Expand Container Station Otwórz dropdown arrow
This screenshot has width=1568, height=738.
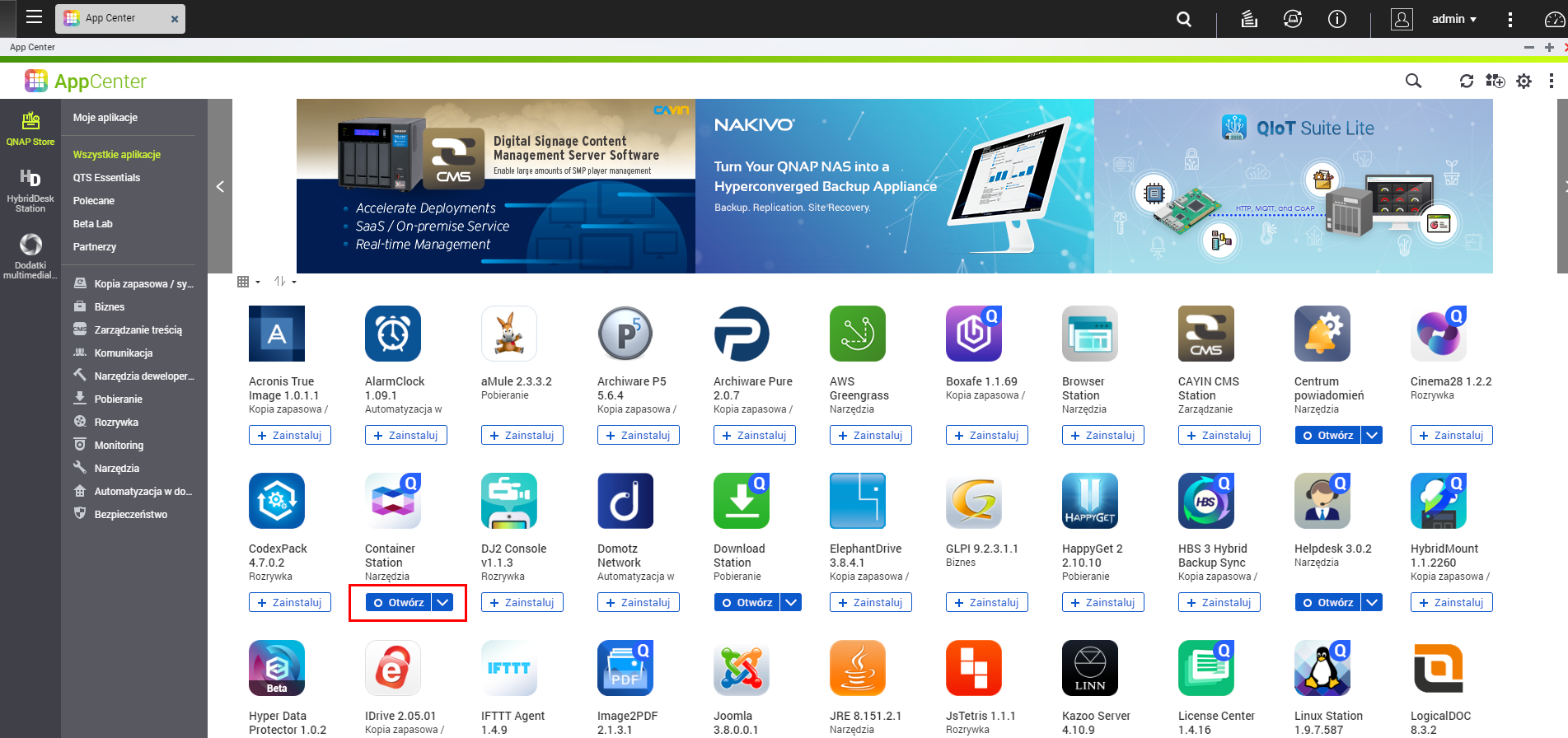pyautogui.click(x=443, y=602)
